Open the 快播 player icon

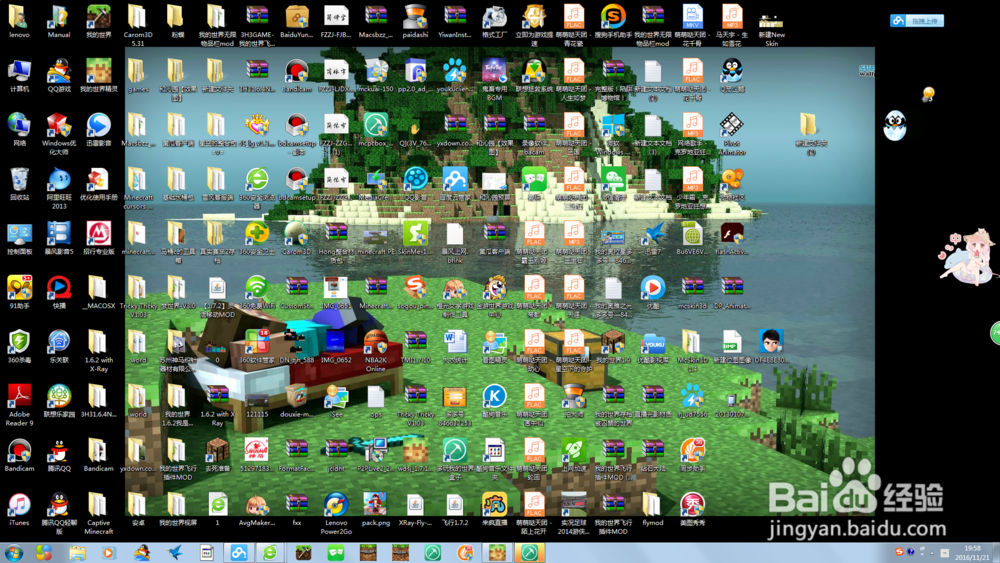point(59,288)
